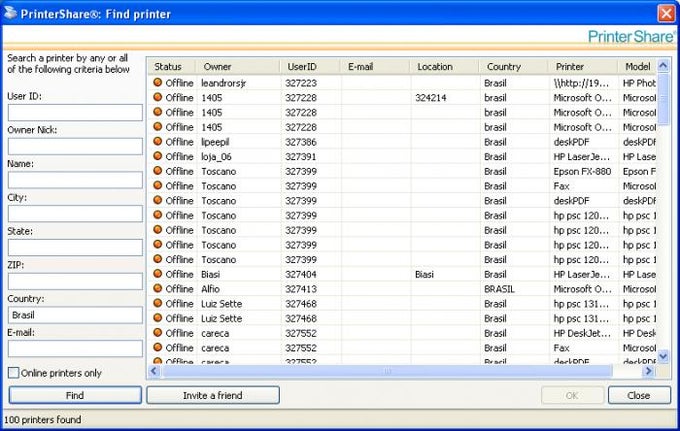Screen dimensions: 680x431
Task: Click Country field containing Brasil
Action: coord(75,315)
